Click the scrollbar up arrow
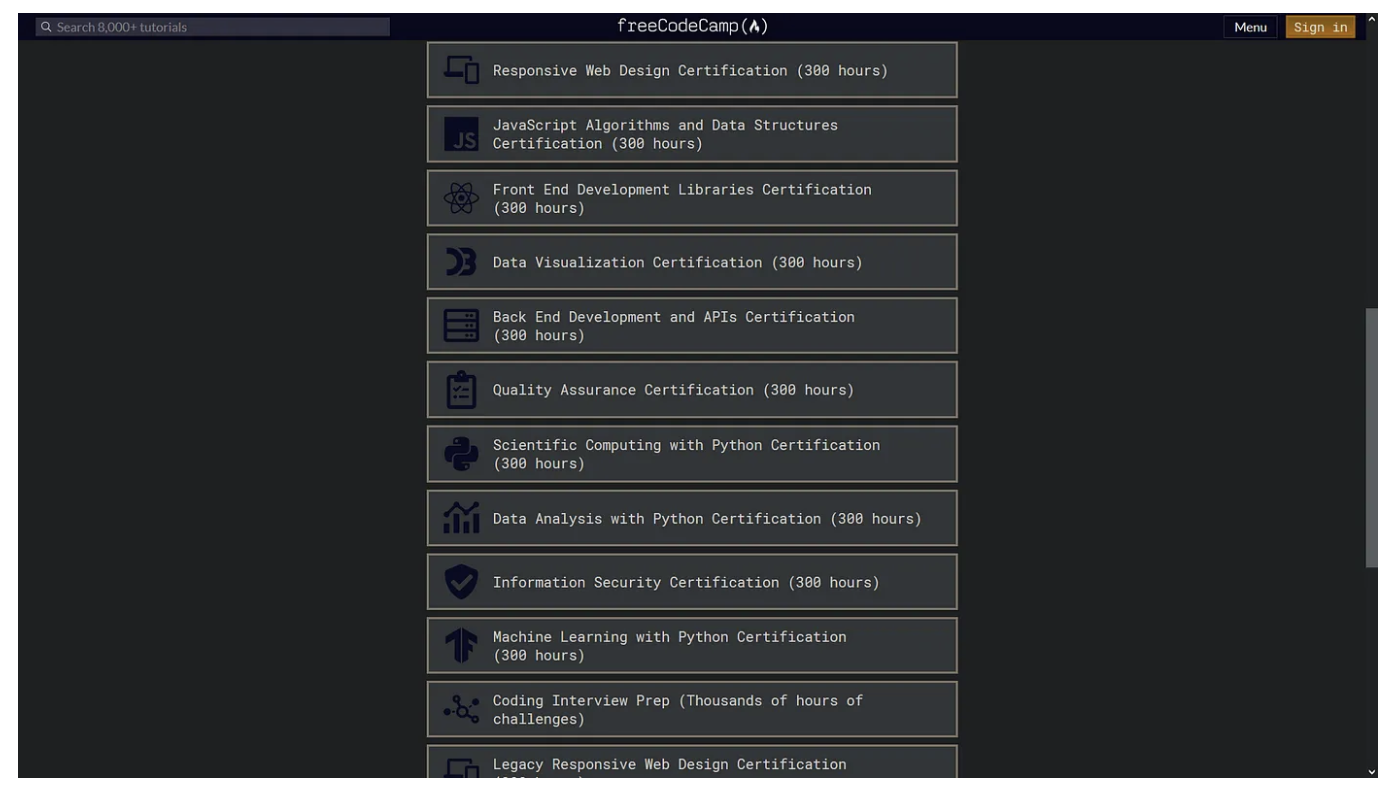Image resolution: width=1392 pixels, height=788 pixels. pyautogui.click(x=1371, y=21)
